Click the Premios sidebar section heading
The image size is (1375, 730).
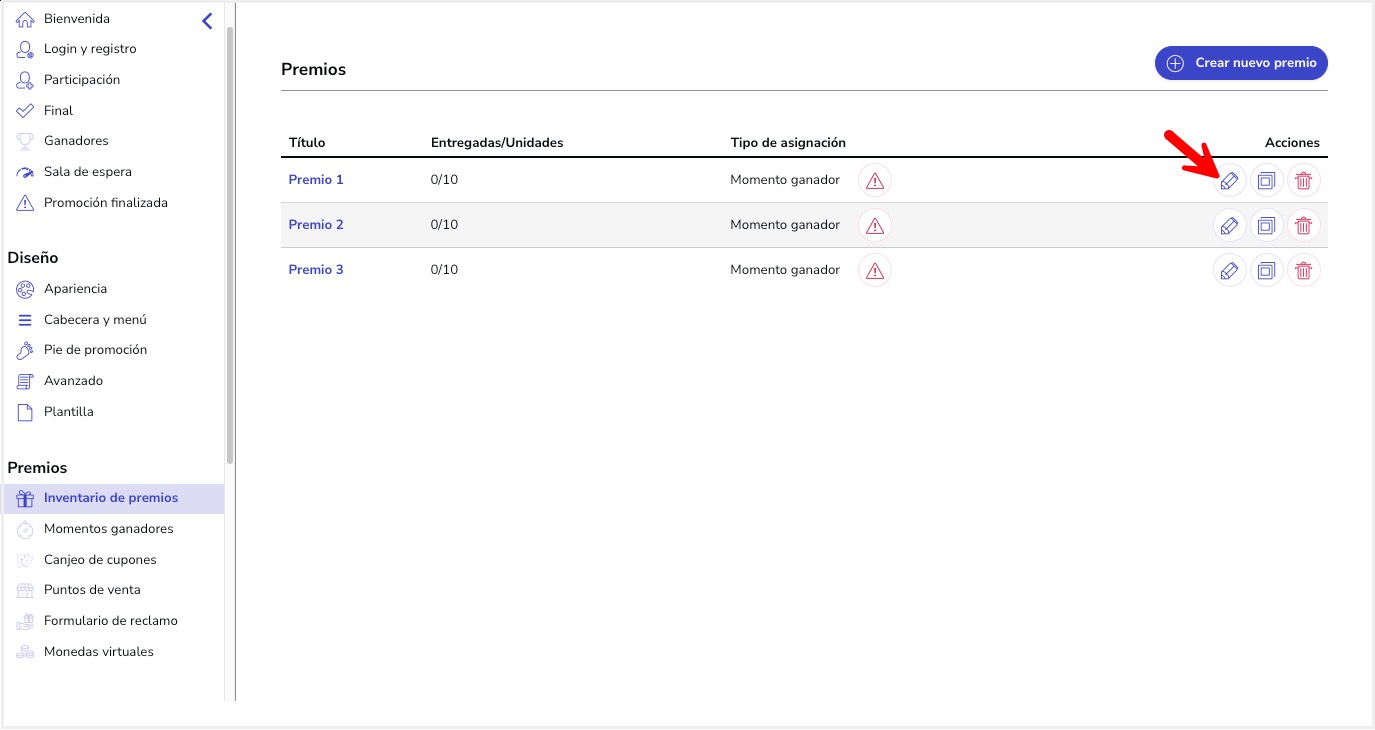tap(37, 468)
